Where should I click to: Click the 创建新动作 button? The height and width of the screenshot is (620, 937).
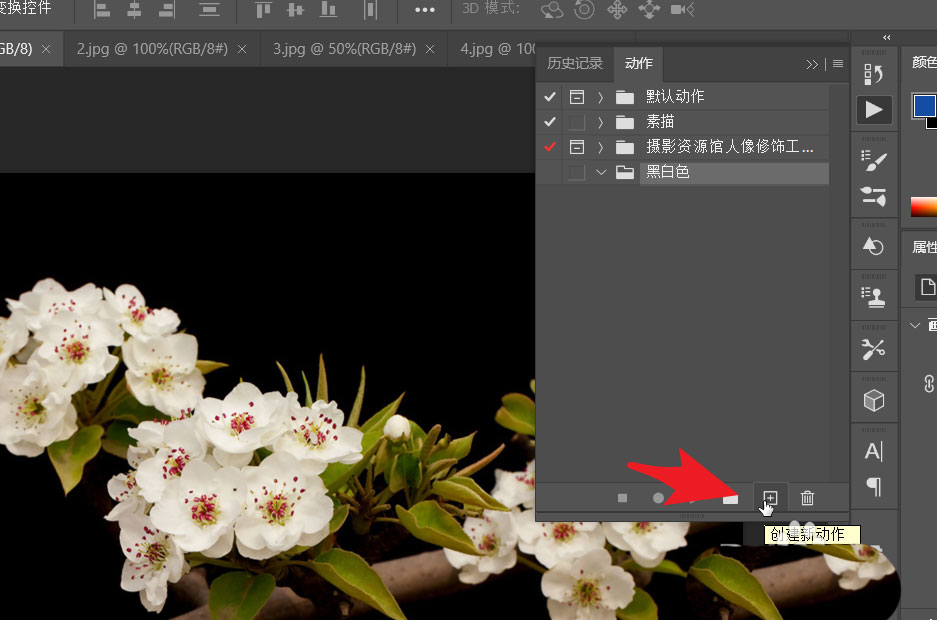(x=769, y=497)
